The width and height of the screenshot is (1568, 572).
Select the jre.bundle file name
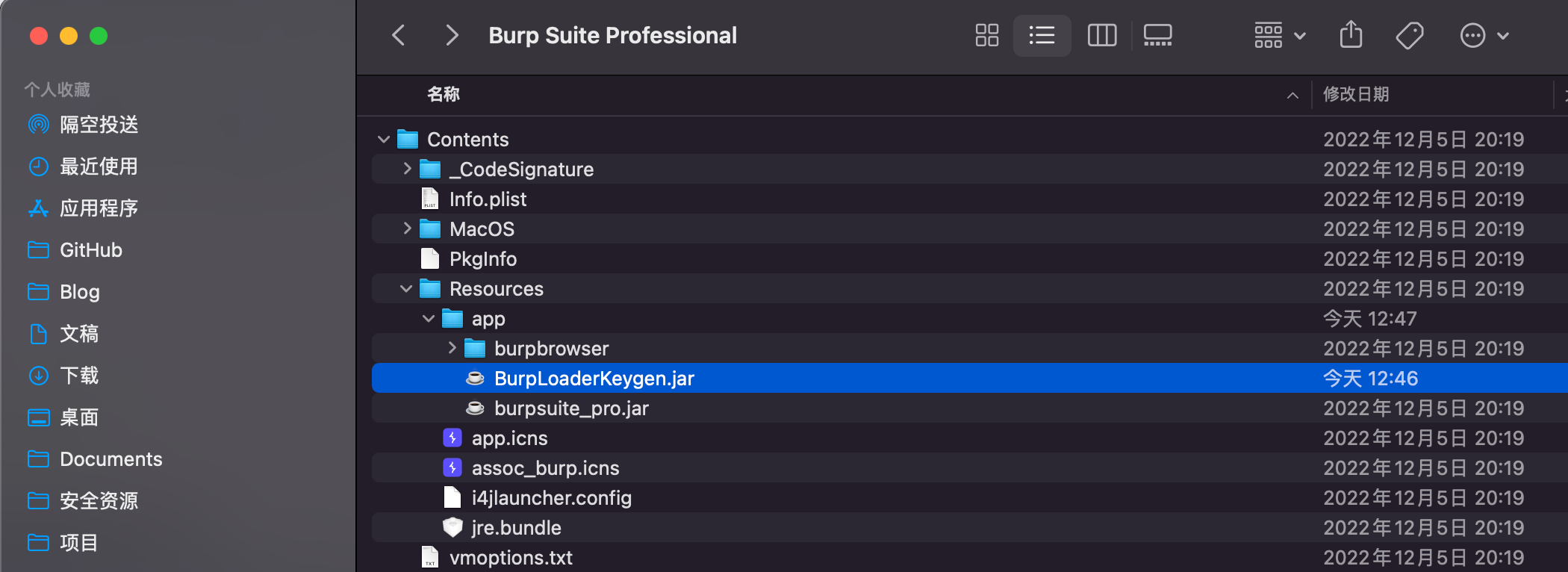(x=517, y=528)
